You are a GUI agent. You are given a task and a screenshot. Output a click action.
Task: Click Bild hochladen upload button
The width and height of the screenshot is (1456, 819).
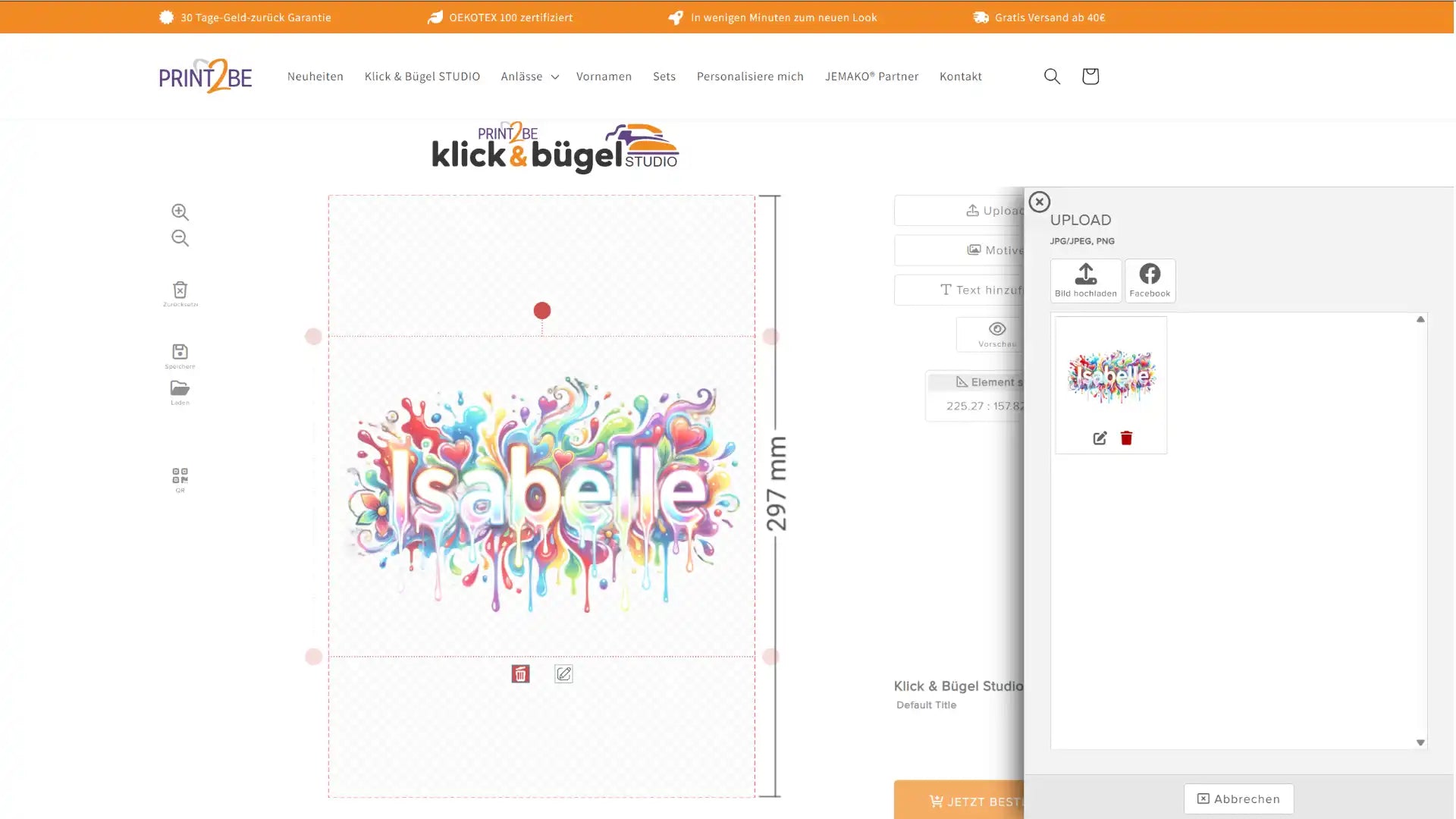pyautogui.click(x=1085, y=281)
